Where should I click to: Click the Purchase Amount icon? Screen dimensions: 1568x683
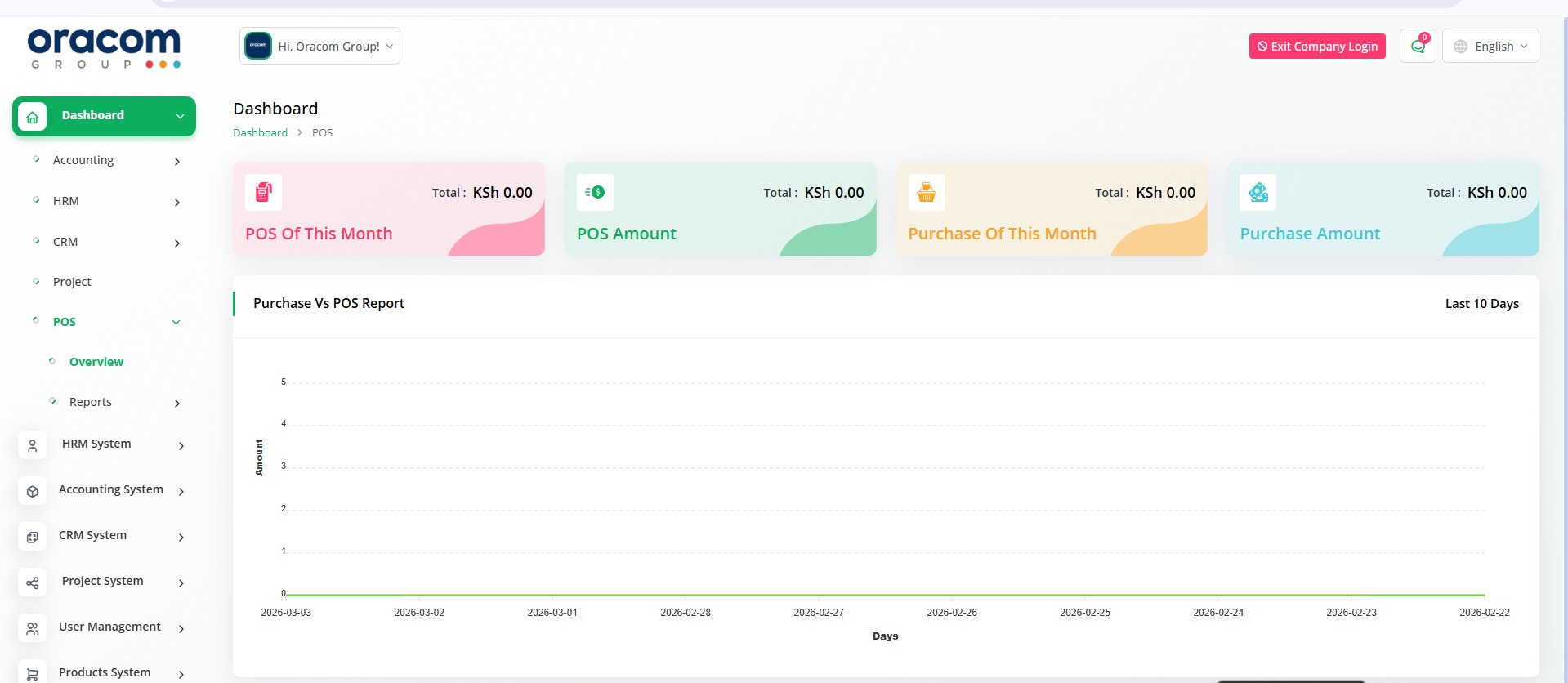[1258, 193]
